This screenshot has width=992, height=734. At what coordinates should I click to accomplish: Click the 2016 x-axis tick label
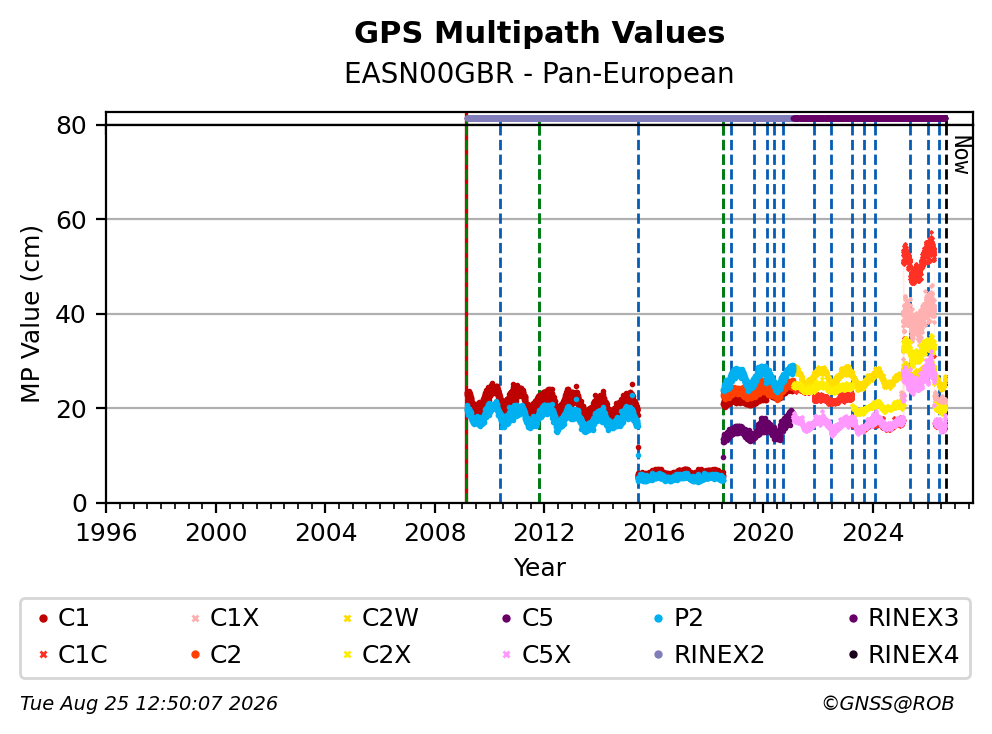pos(654,533)
